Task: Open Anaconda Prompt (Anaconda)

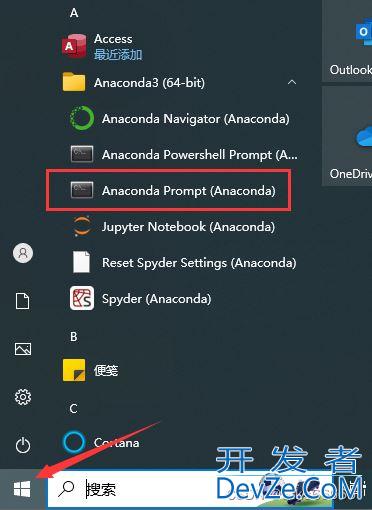Action: pyautogui.click(x=173, y=190)
